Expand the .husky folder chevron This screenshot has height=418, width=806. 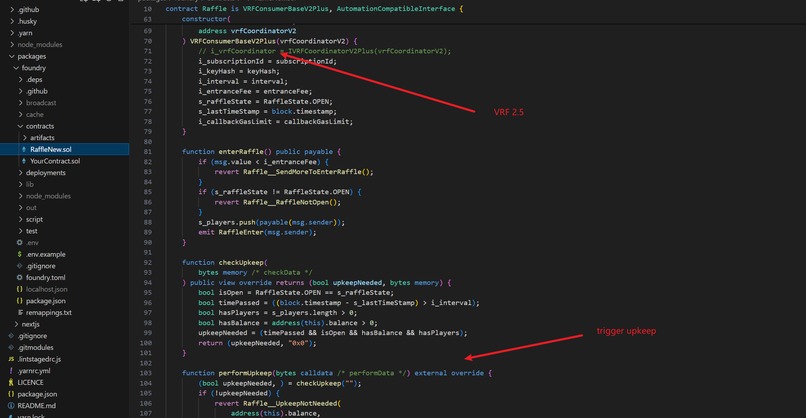coord(12,22)
